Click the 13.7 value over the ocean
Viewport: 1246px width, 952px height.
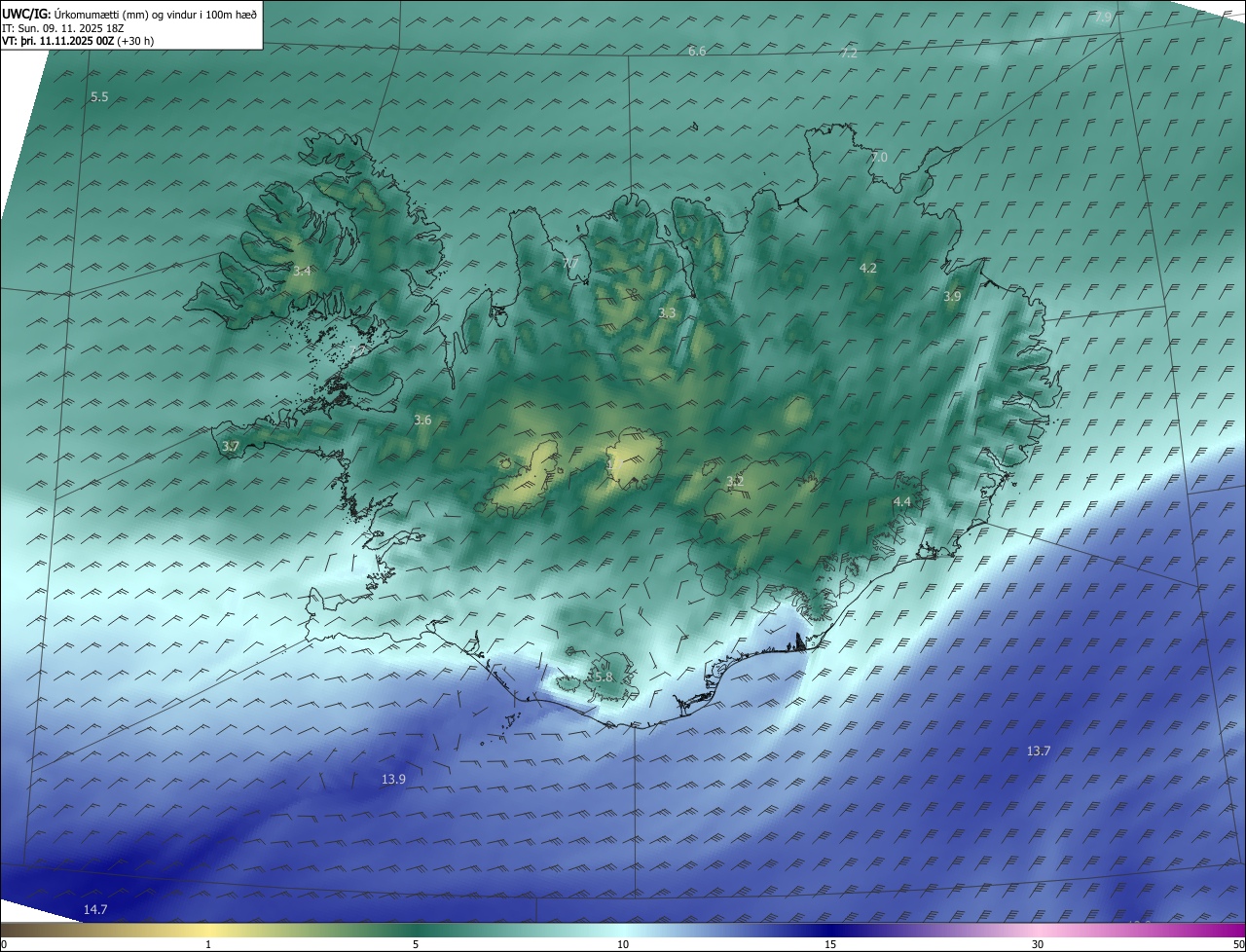tap(1039, 751)
